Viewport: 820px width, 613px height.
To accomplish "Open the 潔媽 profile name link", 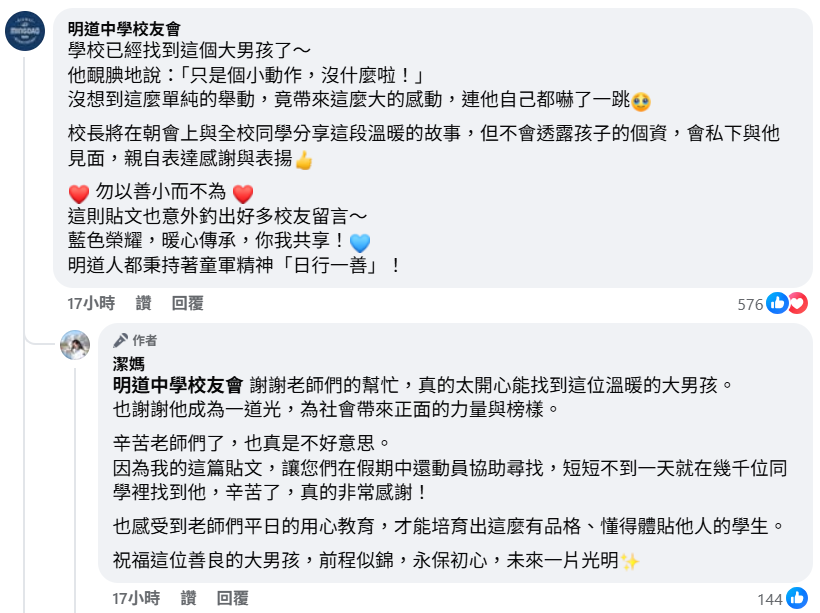I will click(128, 365).
